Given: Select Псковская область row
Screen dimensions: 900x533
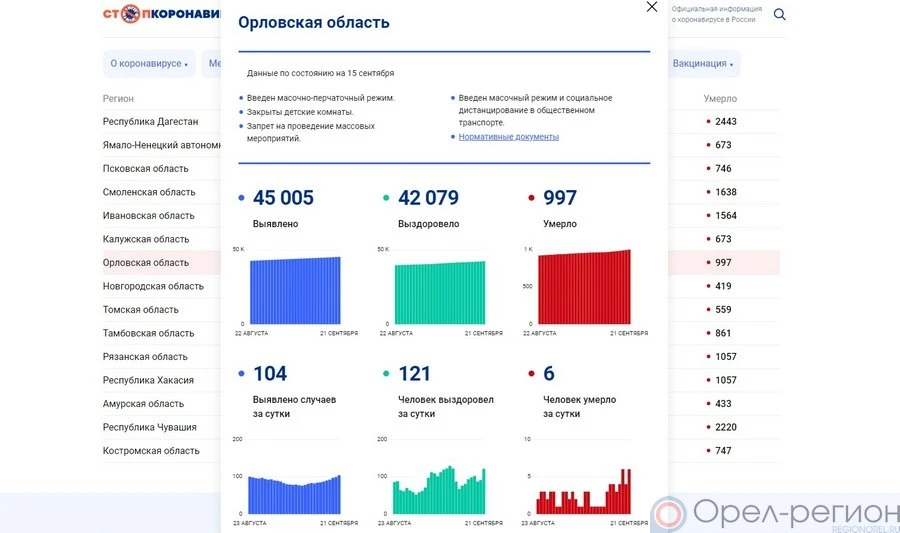Looking at the screenshot, I should coord(145,169).
